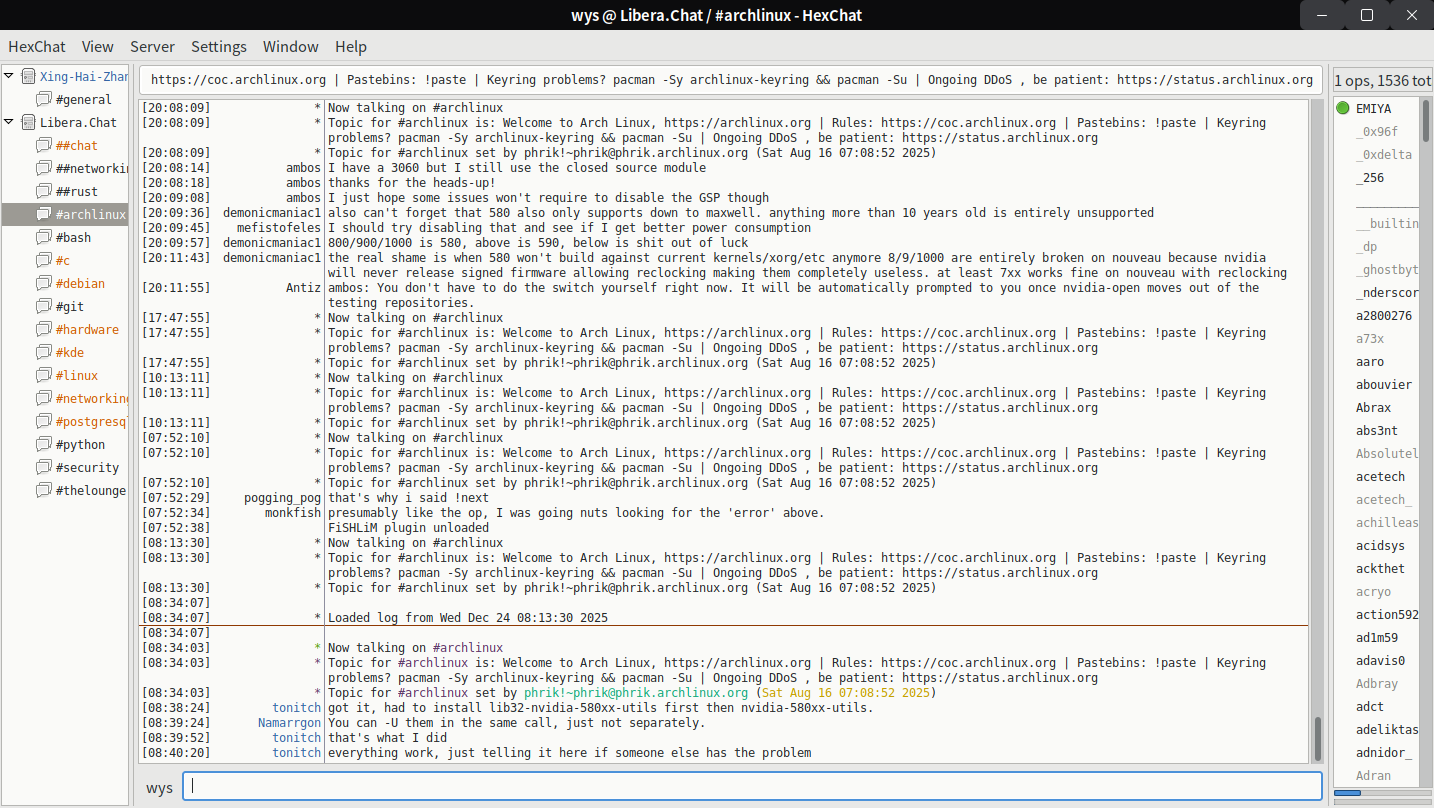This screenshot has width=1434, height=808.
Task: Select user abouvier in the user list
Action: 1383,384
